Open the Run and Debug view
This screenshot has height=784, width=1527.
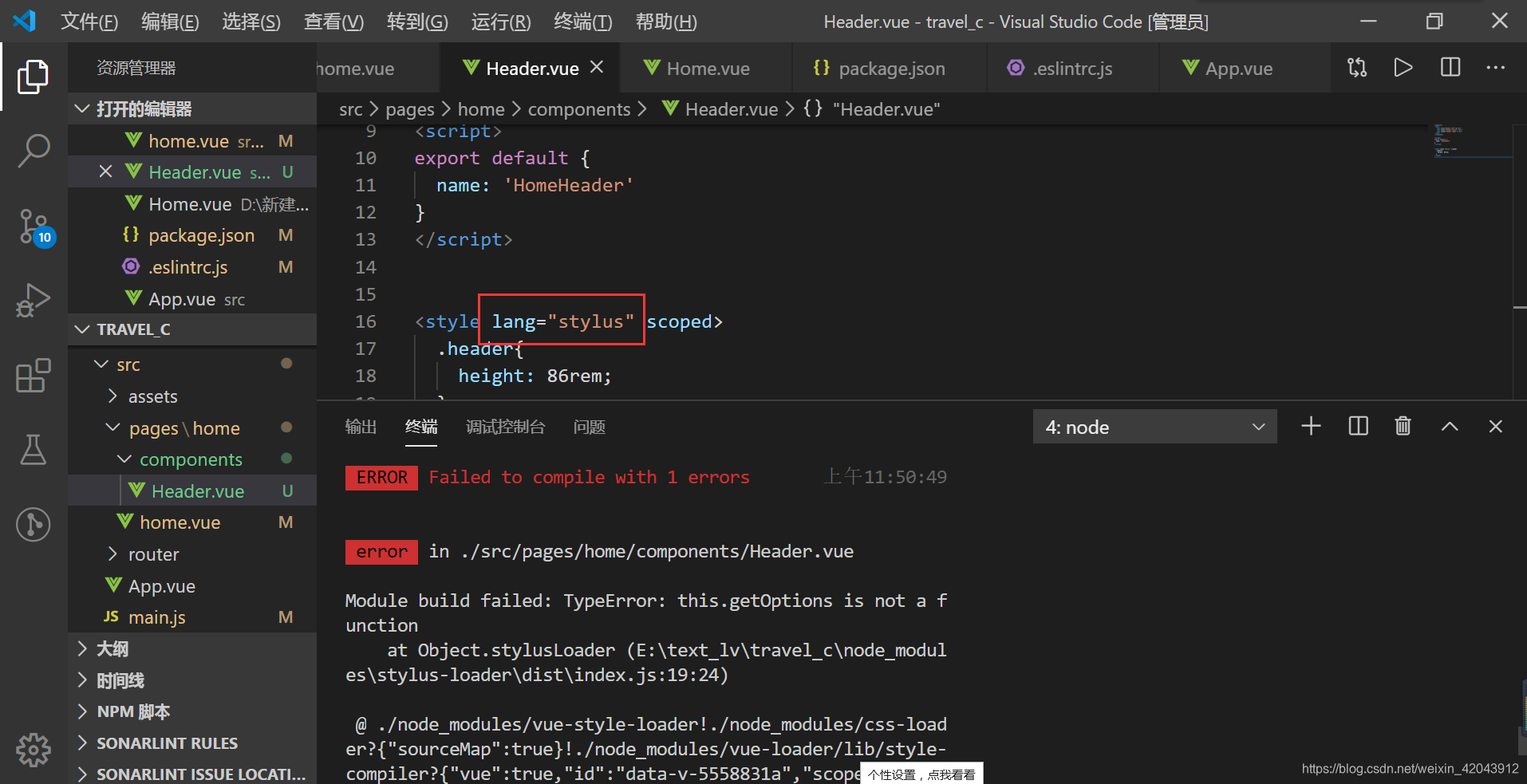[33, 301]
